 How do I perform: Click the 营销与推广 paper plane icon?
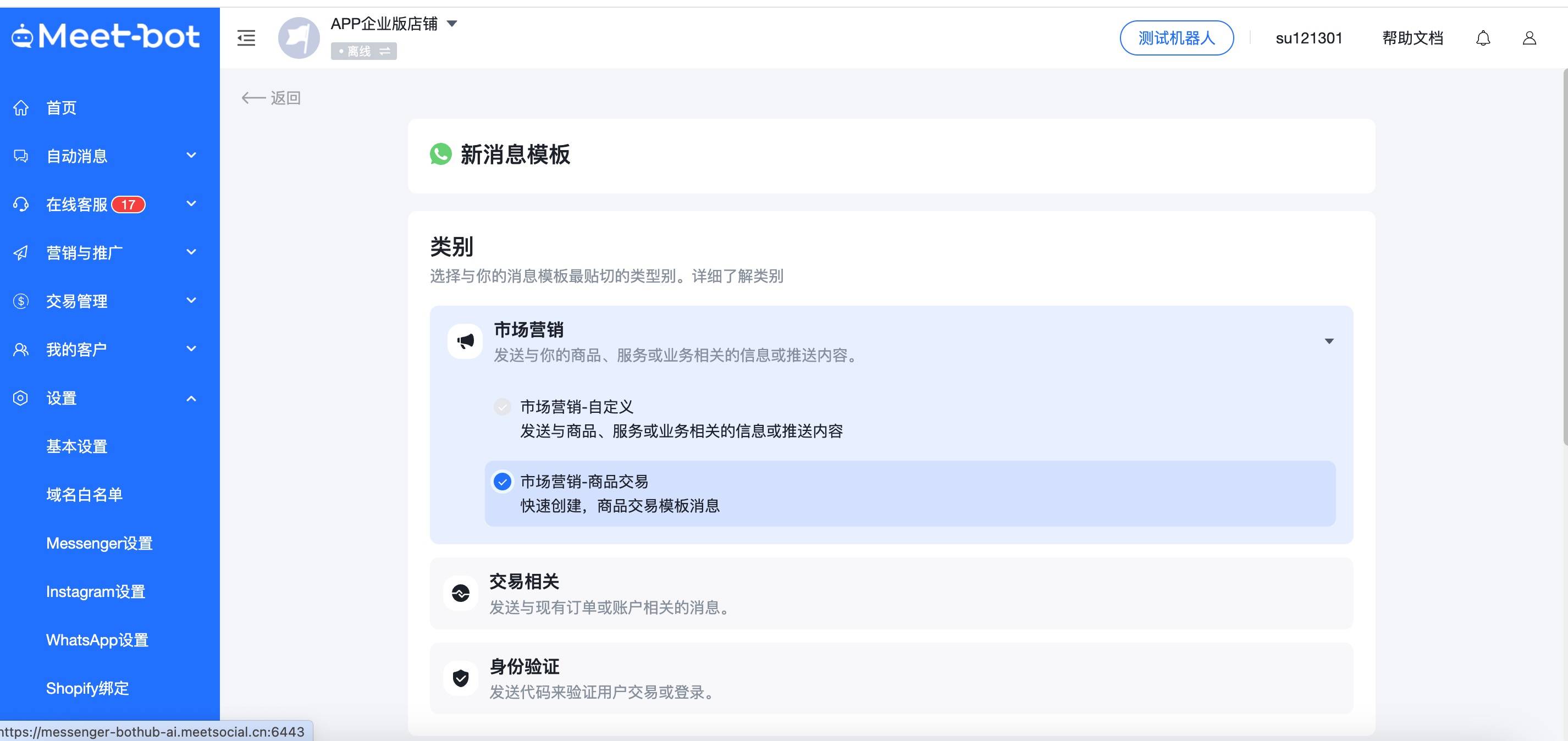pos(21,252)
